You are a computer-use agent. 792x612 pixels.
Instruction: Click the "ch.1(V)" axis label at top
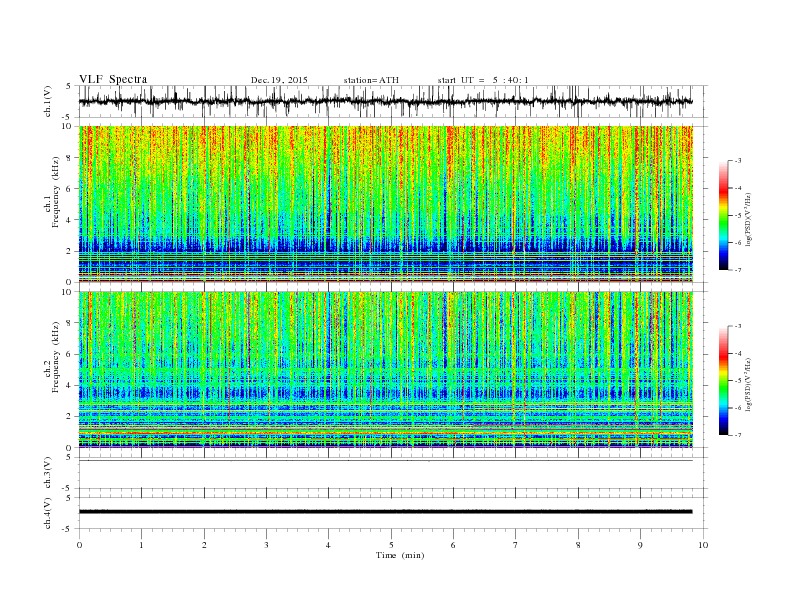tap(48, 103)
